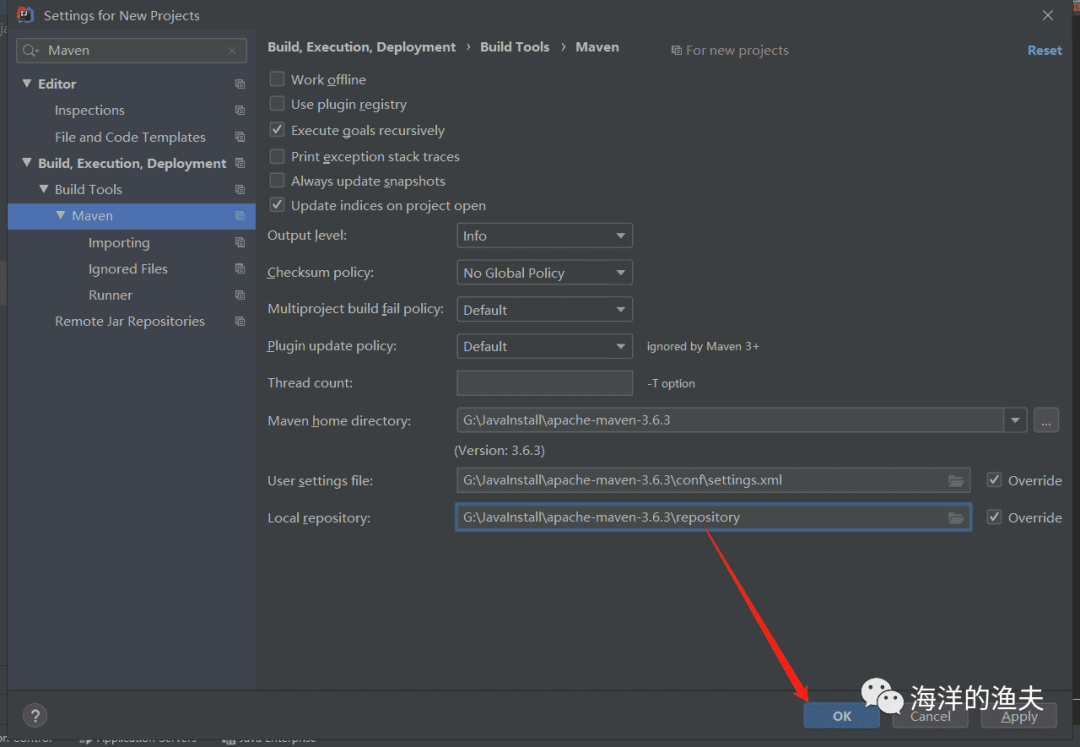This screenshot has height=747, width=1080.
Task: Click the copy icon next to Editor
Action: [240, 84]
